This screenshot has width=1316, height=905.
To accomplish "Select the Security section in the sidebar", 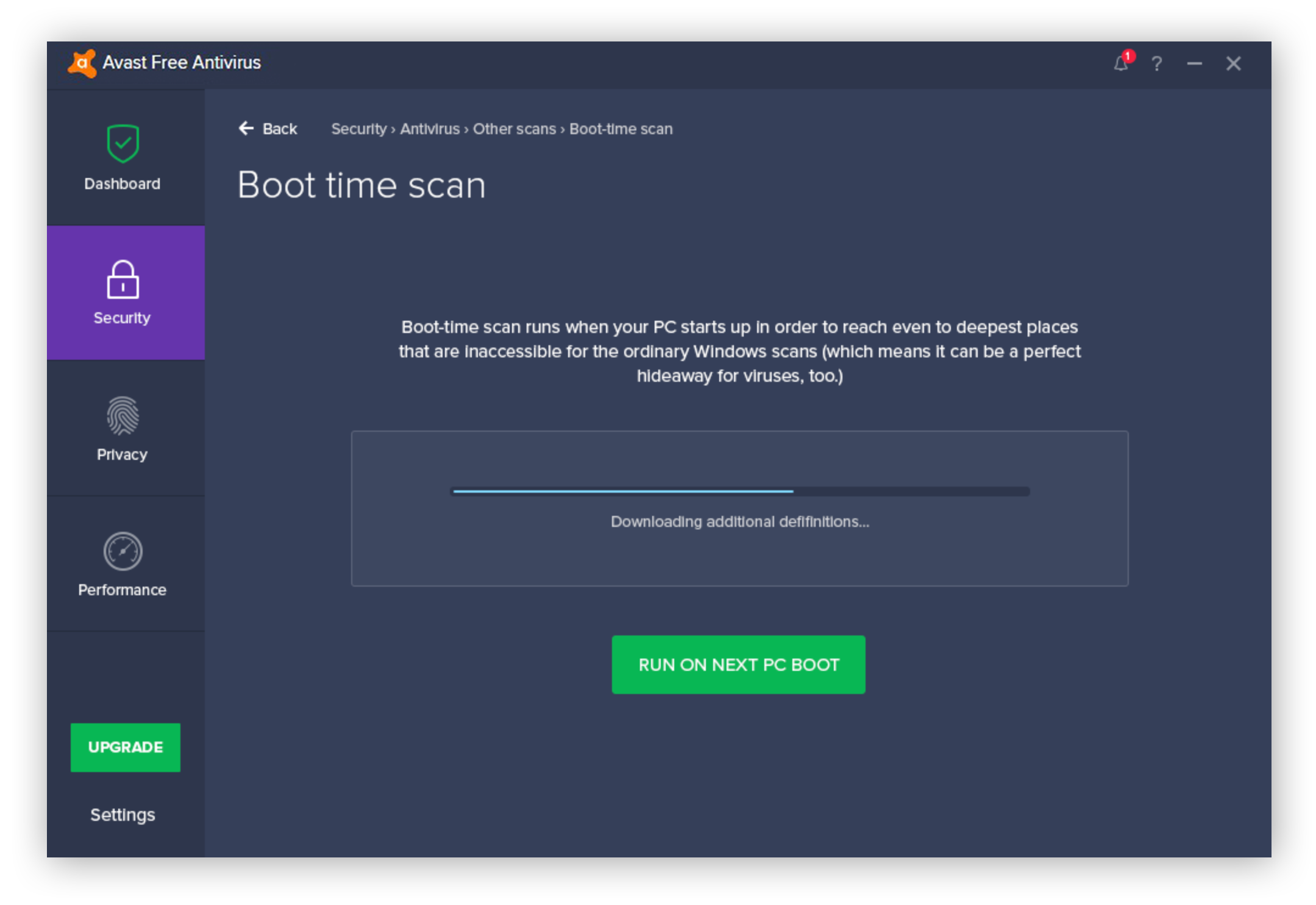I will [x=122, y=293].
